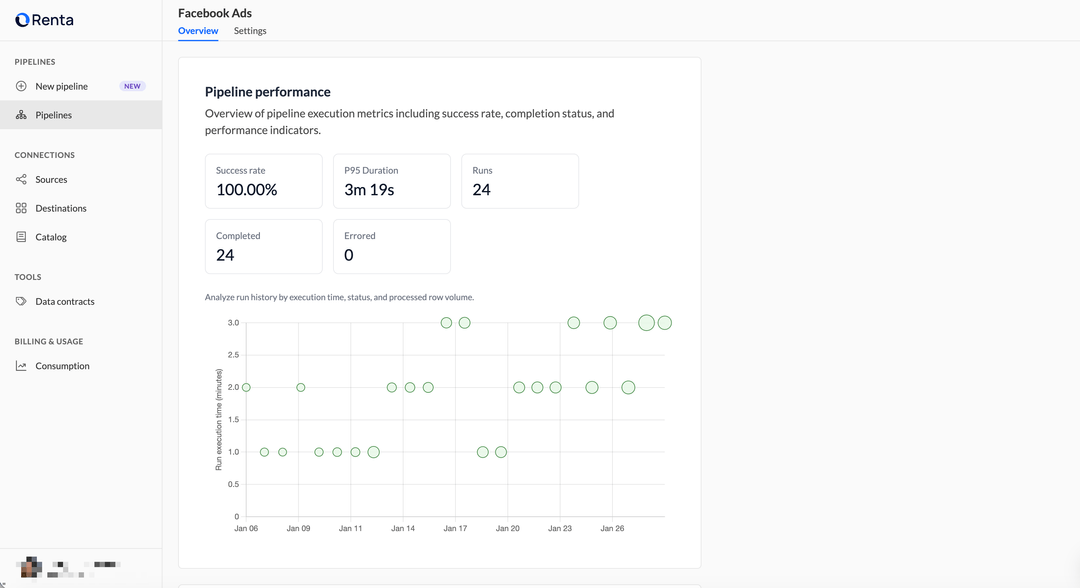Click the Runs metric card
Screen dimensions: 1080x588
[519, 181]
